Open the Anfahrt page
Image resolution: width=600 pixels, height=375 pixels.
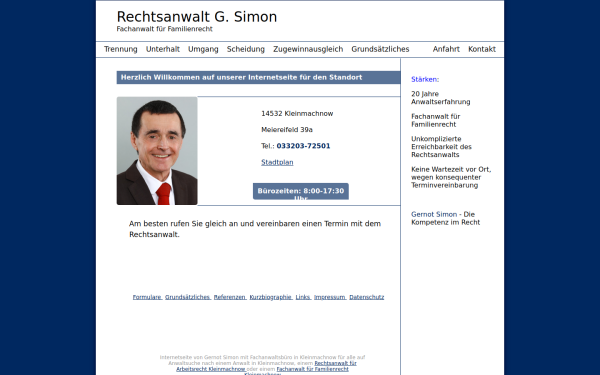(x=446, y=49)
